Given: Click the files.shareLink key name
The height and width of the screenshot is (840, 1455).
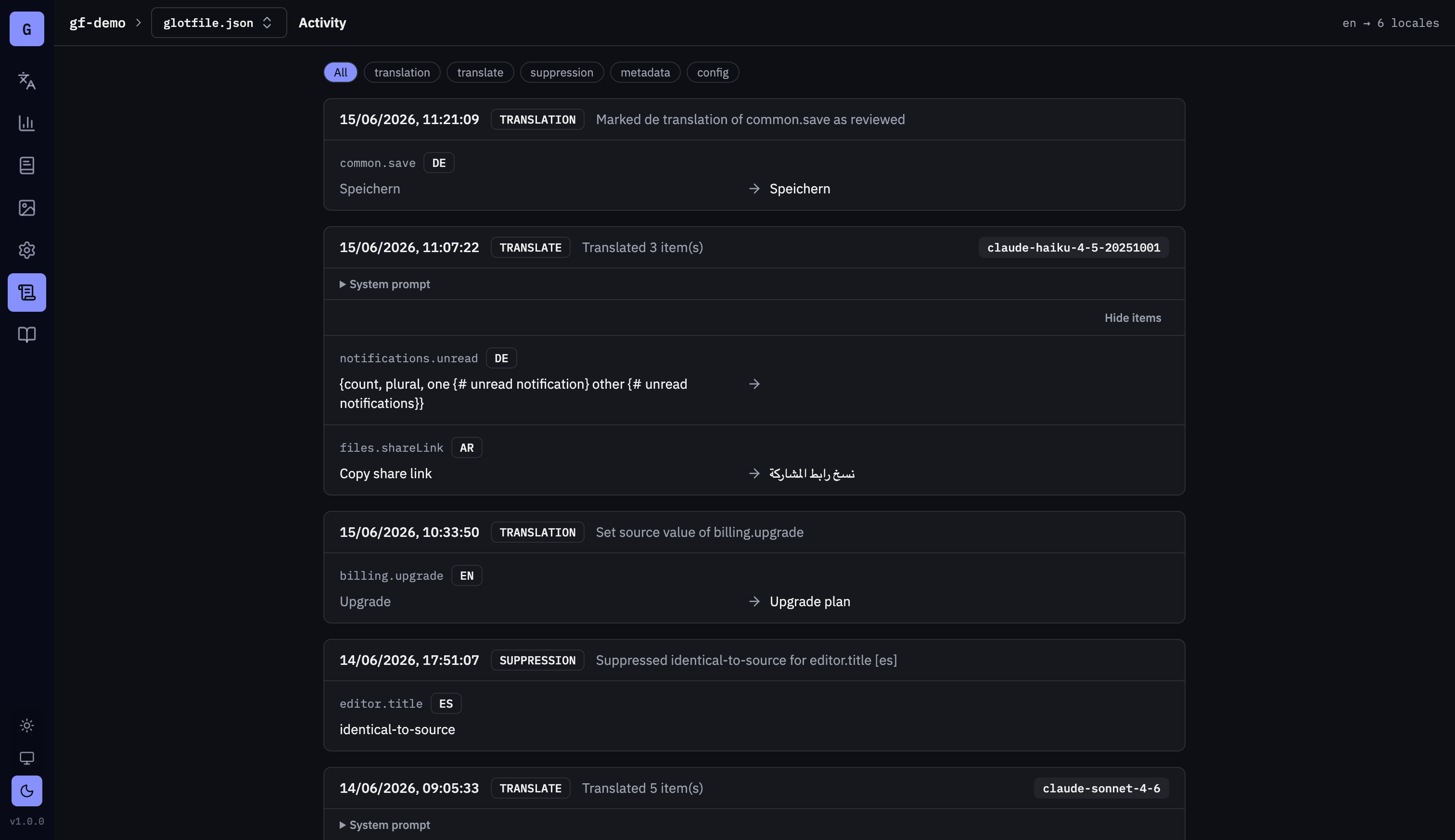Looking at the screenshot, I should 391,448.
